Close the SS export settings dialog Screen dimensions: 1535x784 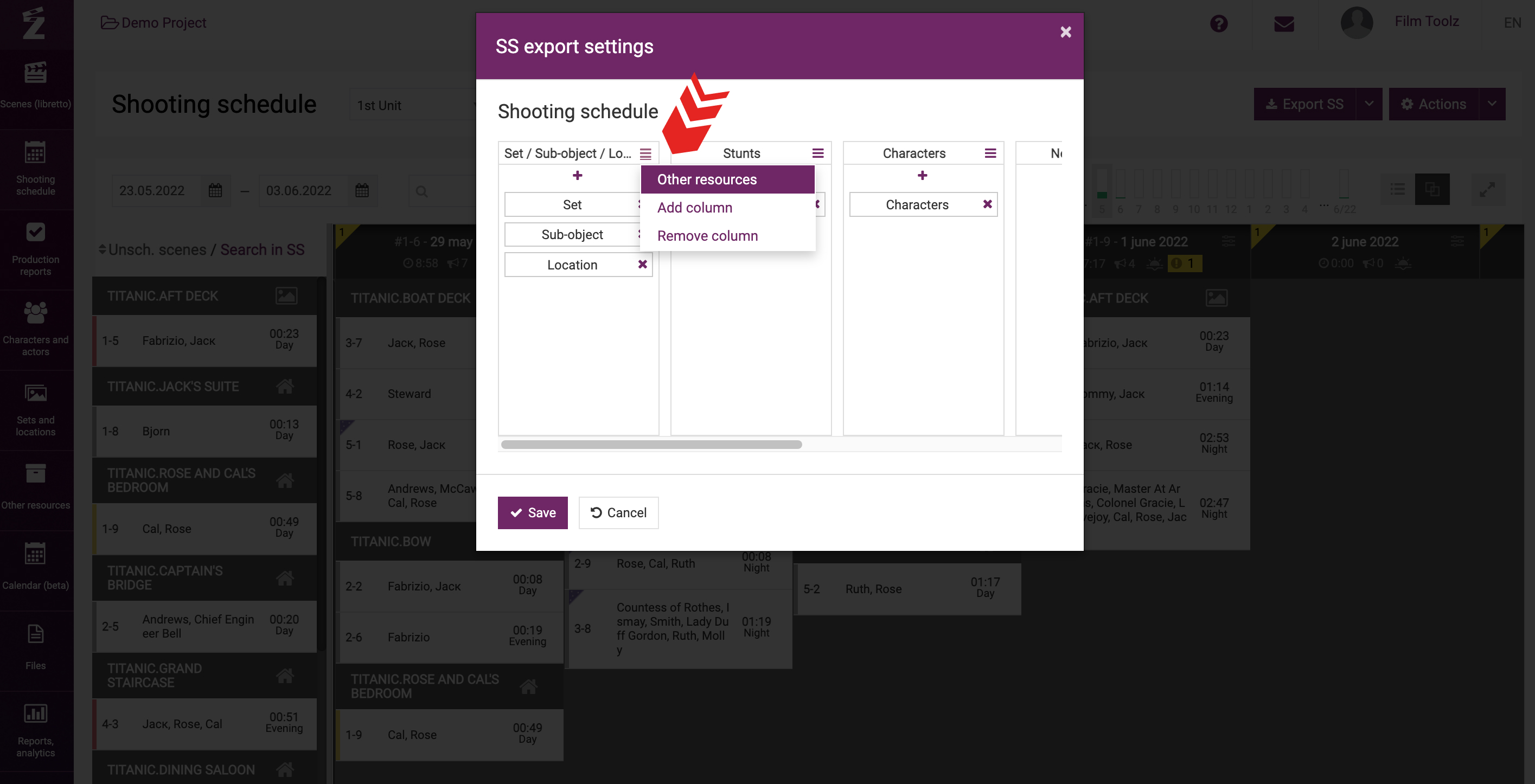1065,32
